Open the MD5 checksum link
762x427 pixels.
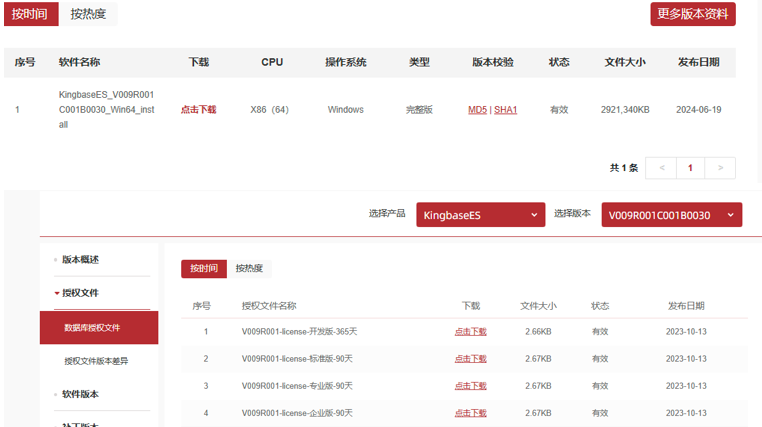pos(477,110)
